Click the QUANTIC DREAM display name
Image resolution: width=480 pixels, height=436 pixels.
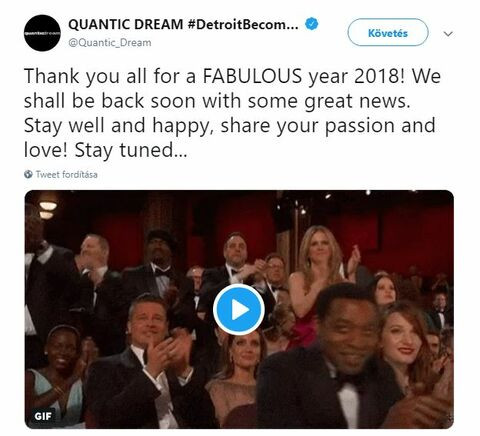(x=126, y=24)
